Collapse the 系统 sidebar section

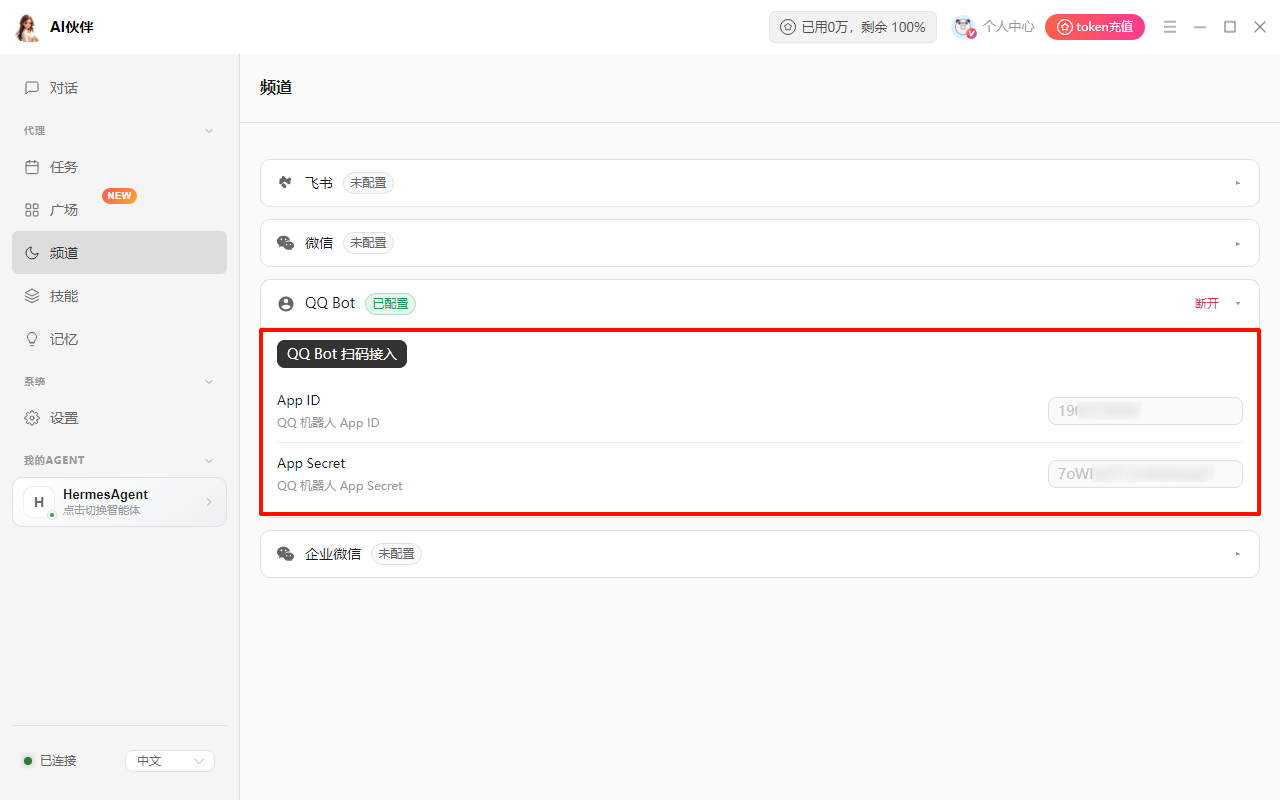tap(209, 382)
